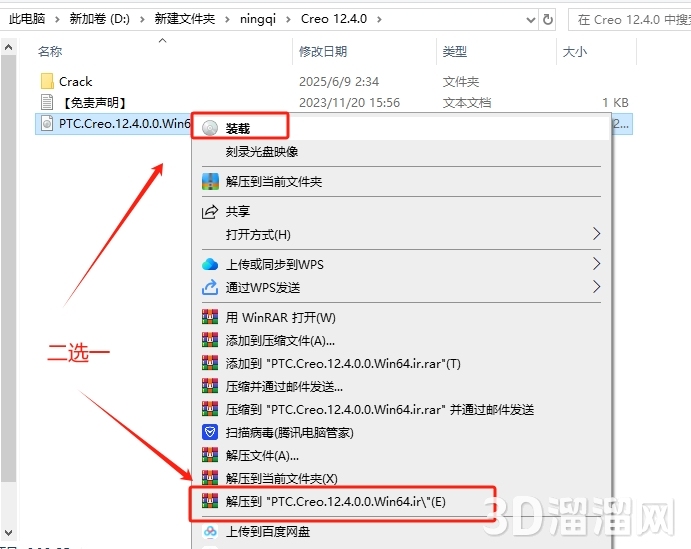Click the Crack folder icon
Image resolution: width=691 pixels, height=549 pixels.
47,81
